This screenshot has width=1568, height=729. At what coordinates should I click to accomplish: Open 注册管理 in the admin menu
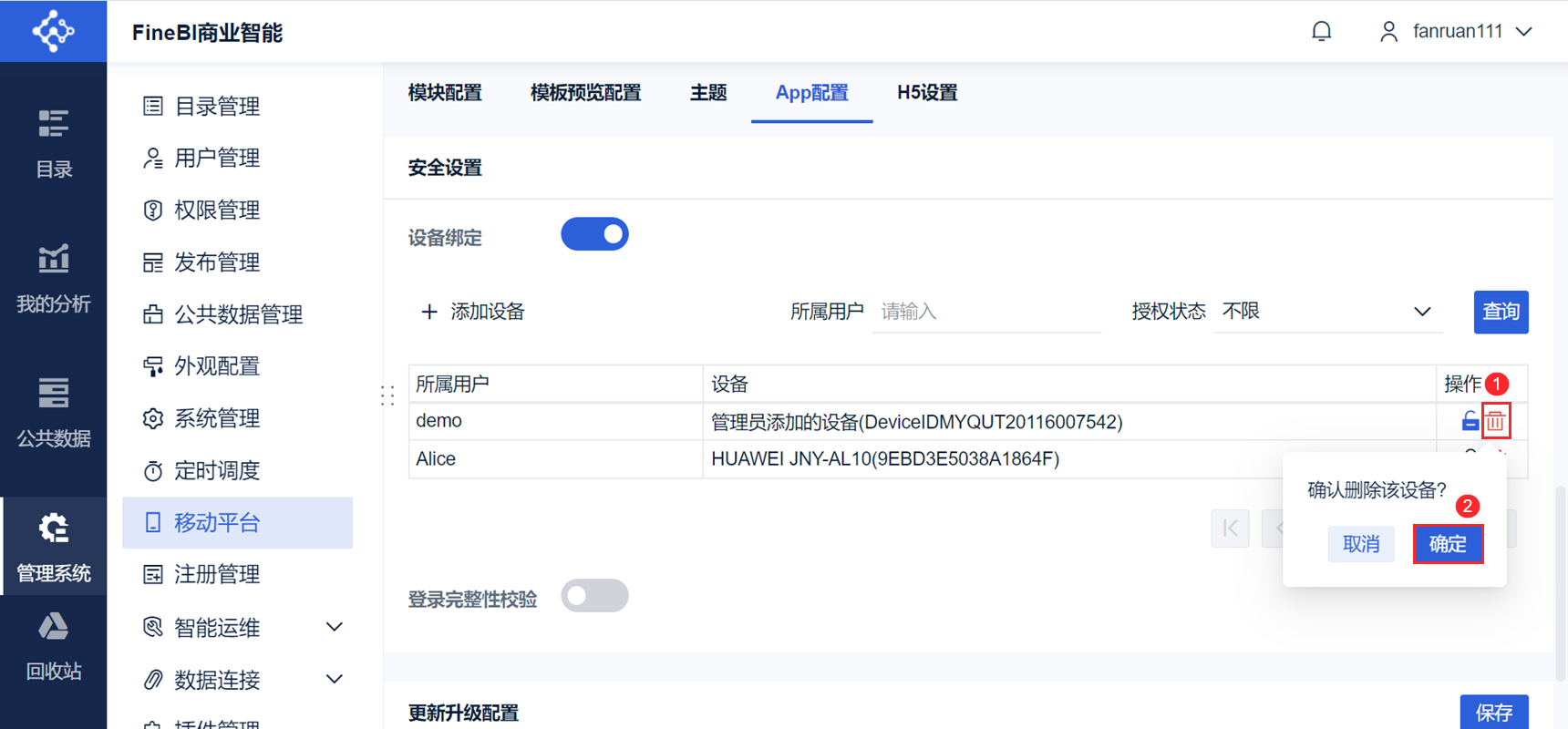238,574
